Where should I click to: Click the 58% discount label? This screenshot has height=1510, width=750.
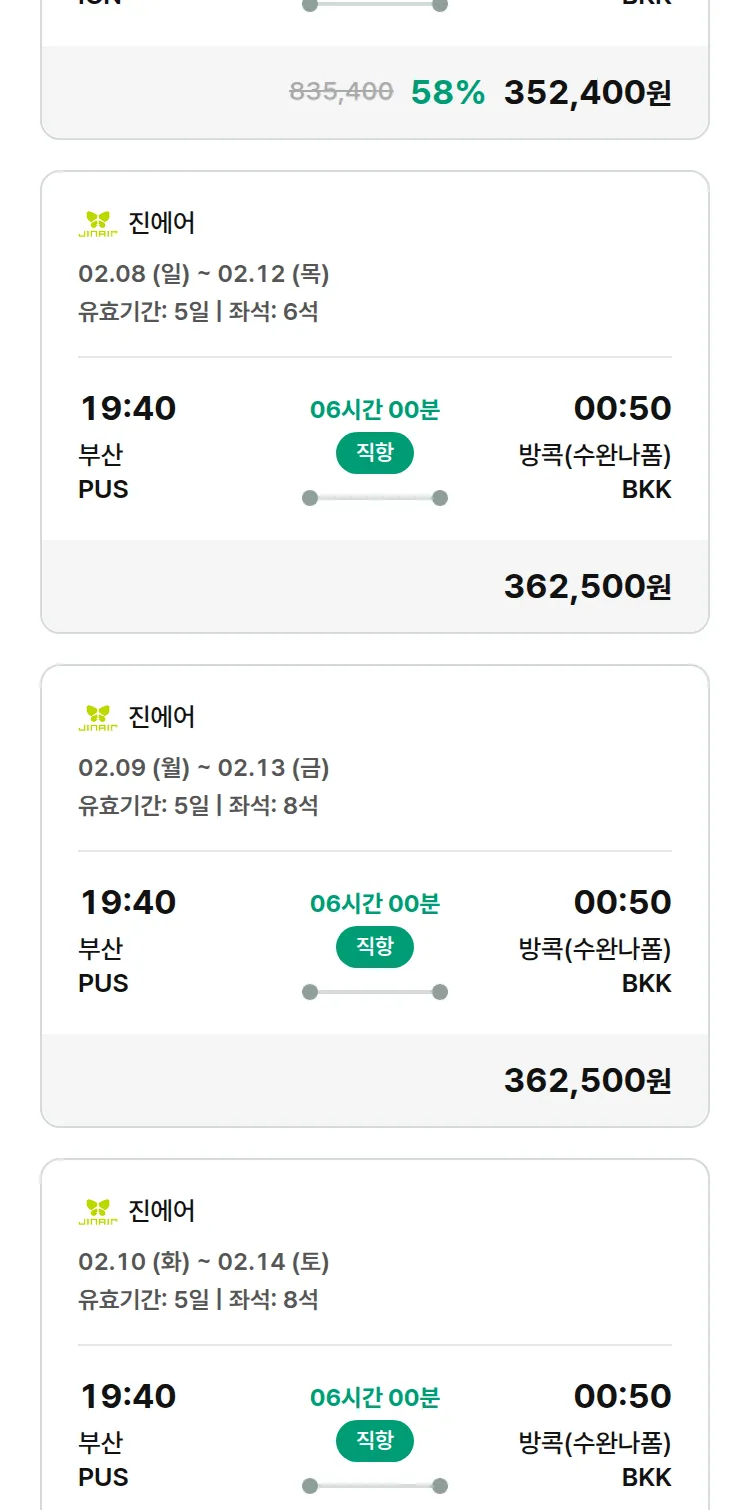tap(447, 93)
